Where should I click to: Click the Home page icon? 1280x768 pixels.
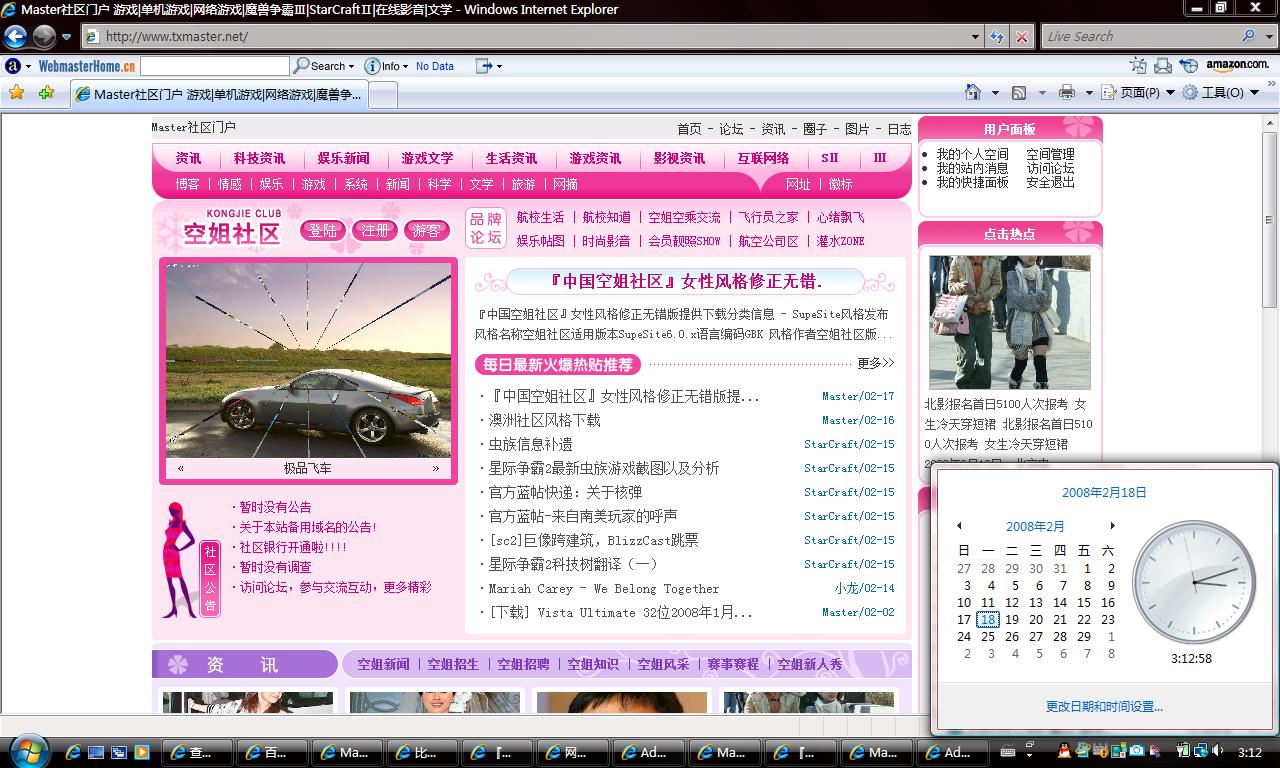973,92
